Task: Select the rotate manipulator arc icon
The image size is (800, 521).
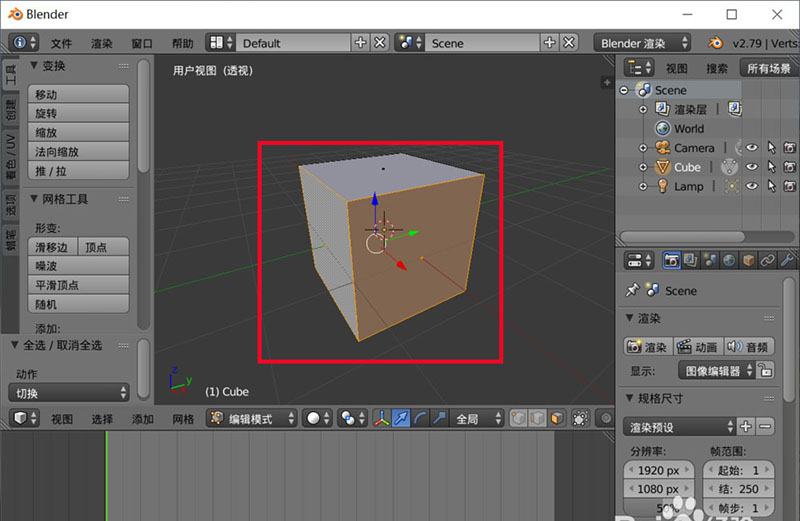Action: 420,419
